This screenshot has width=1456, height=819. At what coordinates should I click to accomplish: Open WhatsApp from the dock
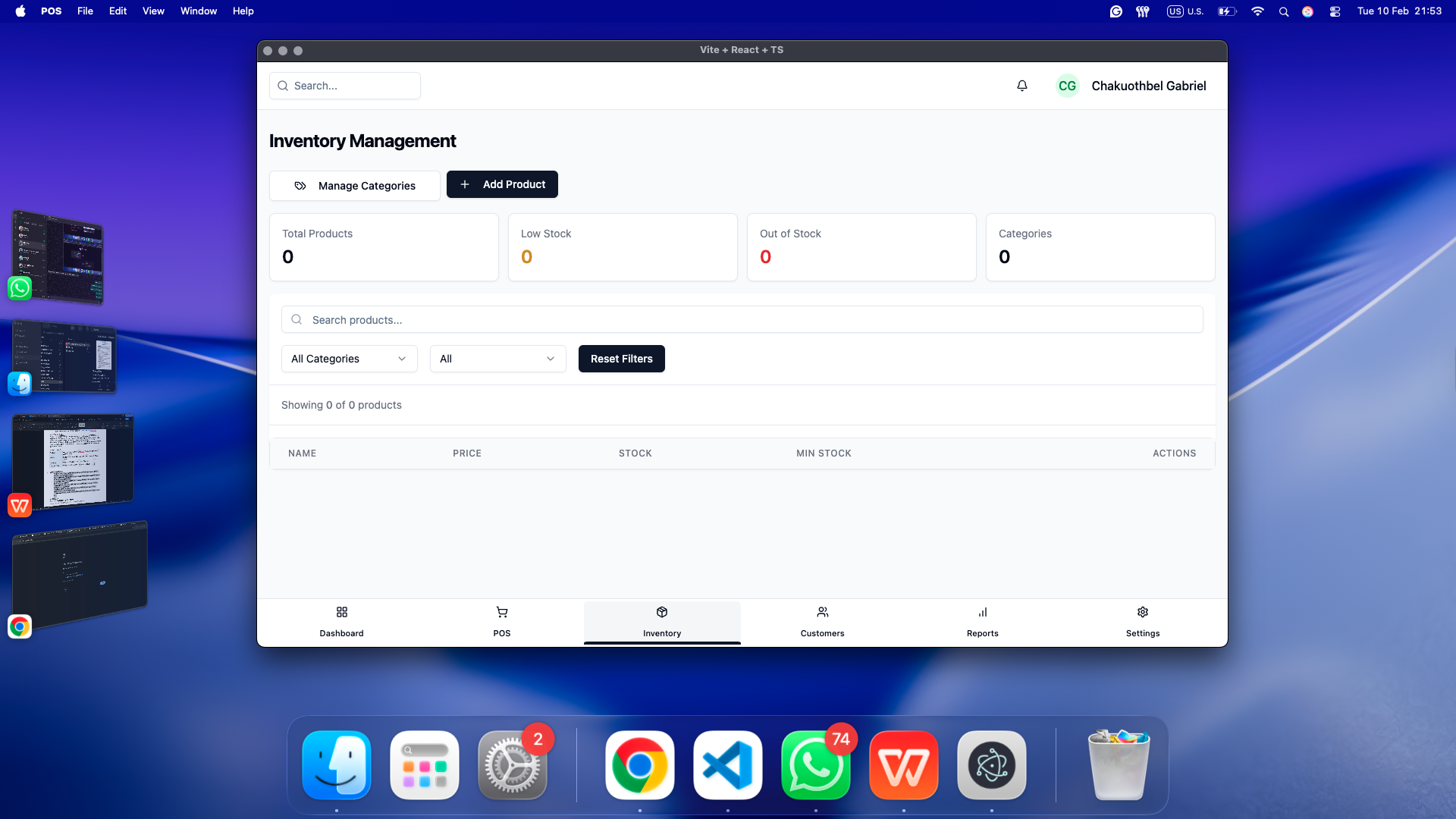(815, 765)
